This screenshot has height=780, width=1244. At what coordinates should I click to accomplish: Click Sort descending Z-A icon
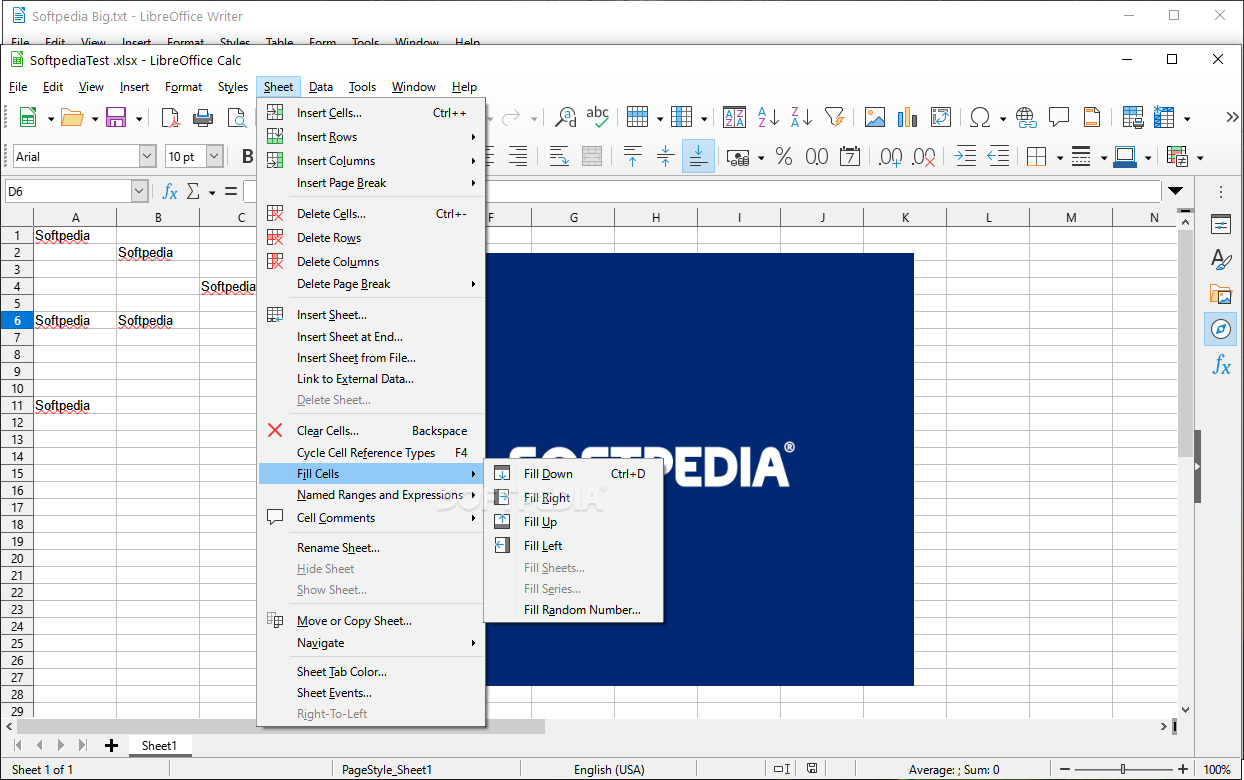click(801, 118)
